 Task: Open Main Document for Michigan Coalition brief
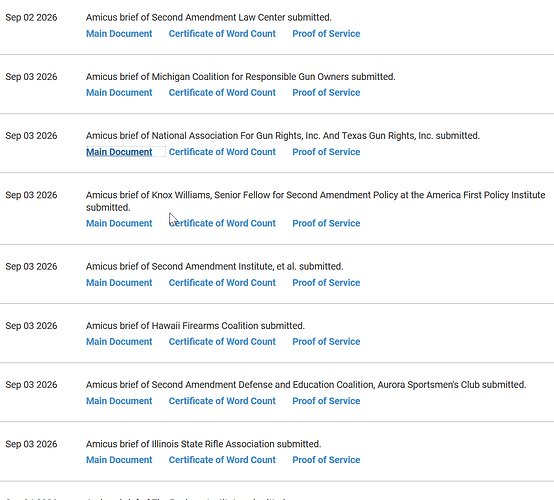tap(119, 93)
